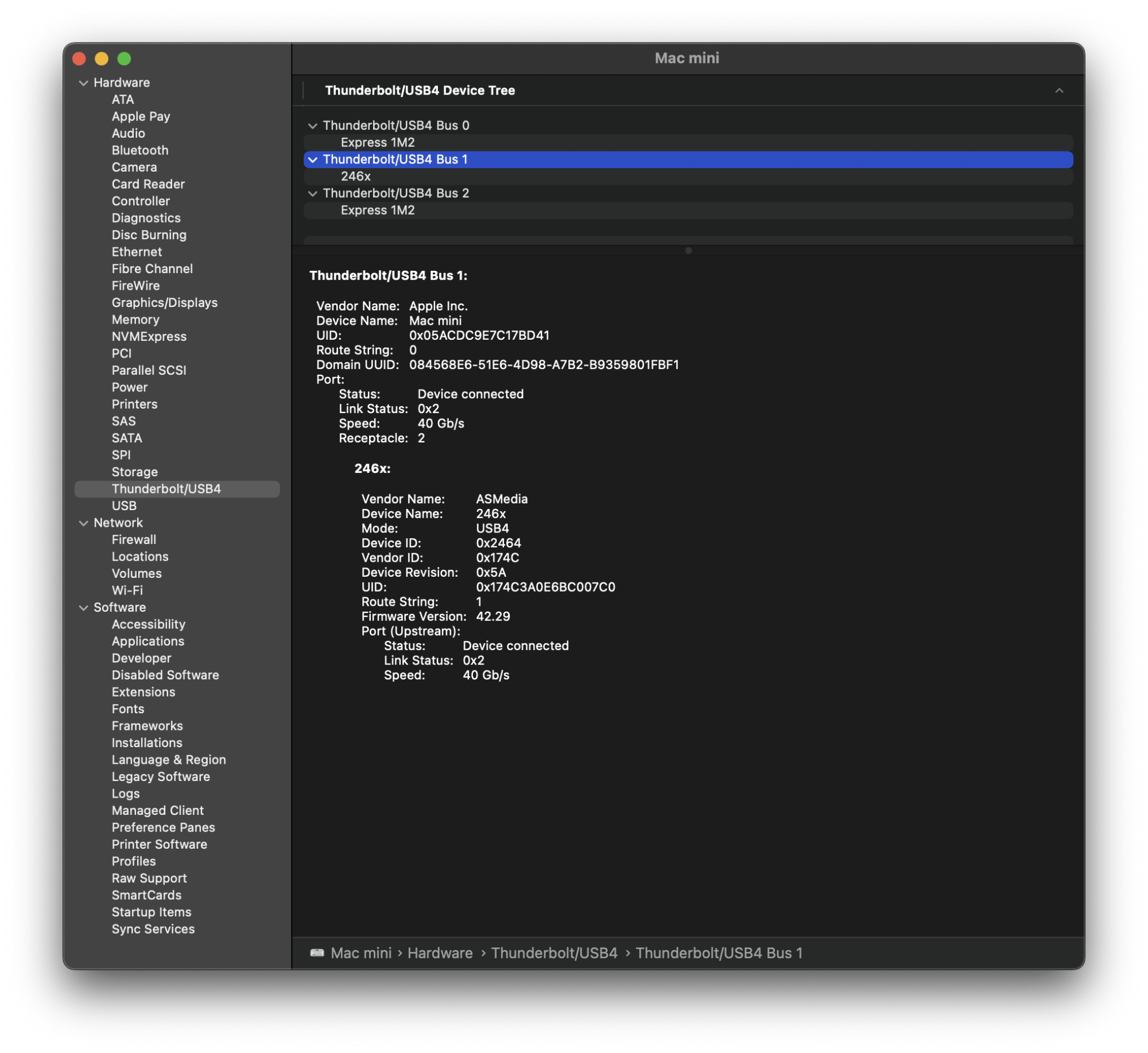Screen dimensions: 1148x1053
Task: Collapse the selected Bus 1 chevron
Action: (313, 160)
